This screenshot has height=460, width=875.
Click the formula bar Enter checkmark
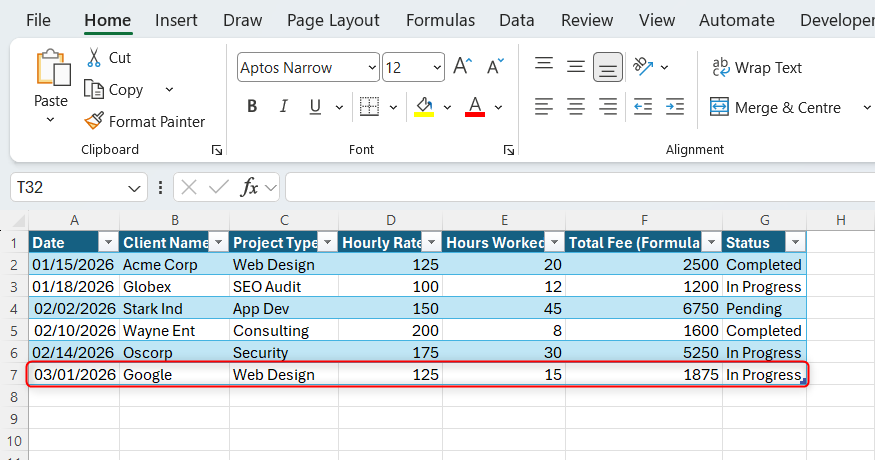coord(218,187)
